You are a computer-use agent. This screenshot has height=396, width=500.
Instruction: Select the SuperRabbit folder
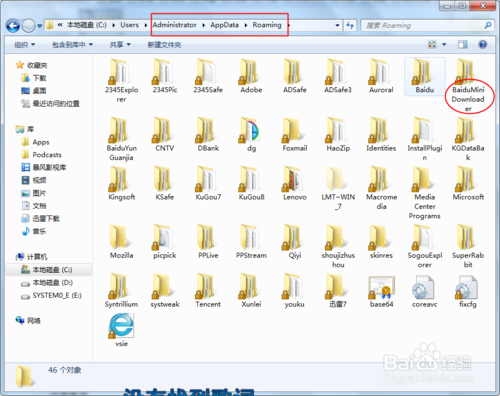[x=468, y=246]
